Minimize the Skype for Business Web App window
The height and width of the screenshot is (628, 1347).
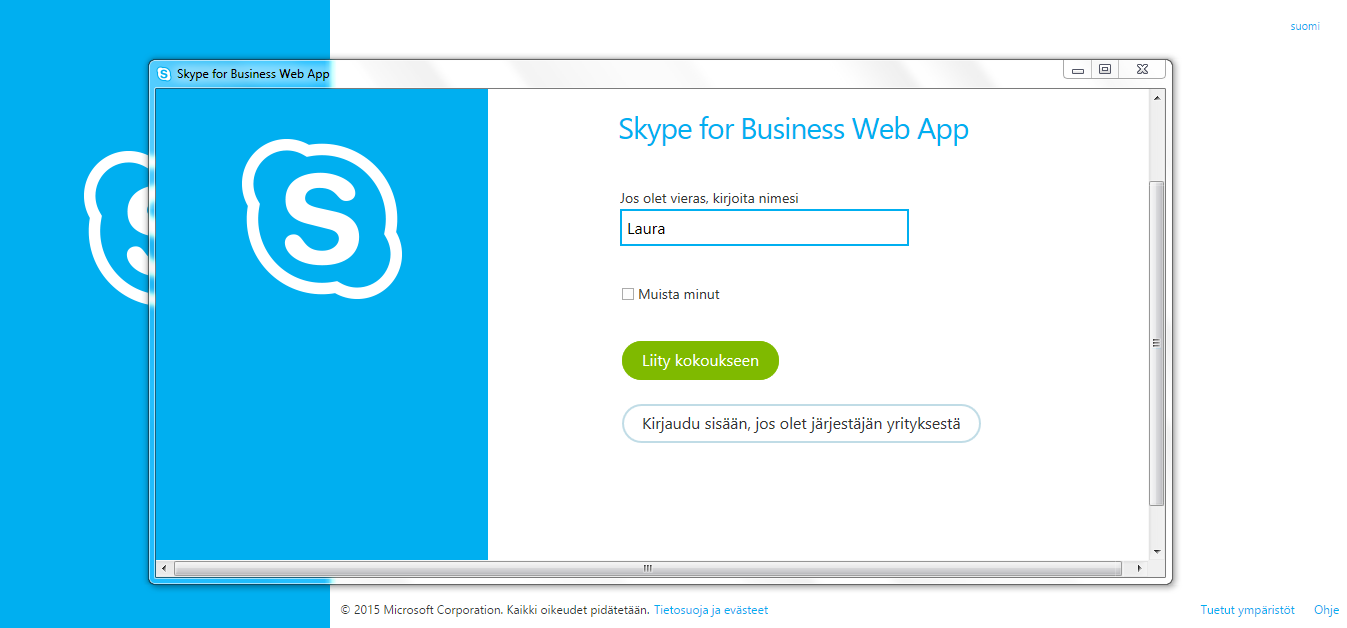pos(1078,70)
